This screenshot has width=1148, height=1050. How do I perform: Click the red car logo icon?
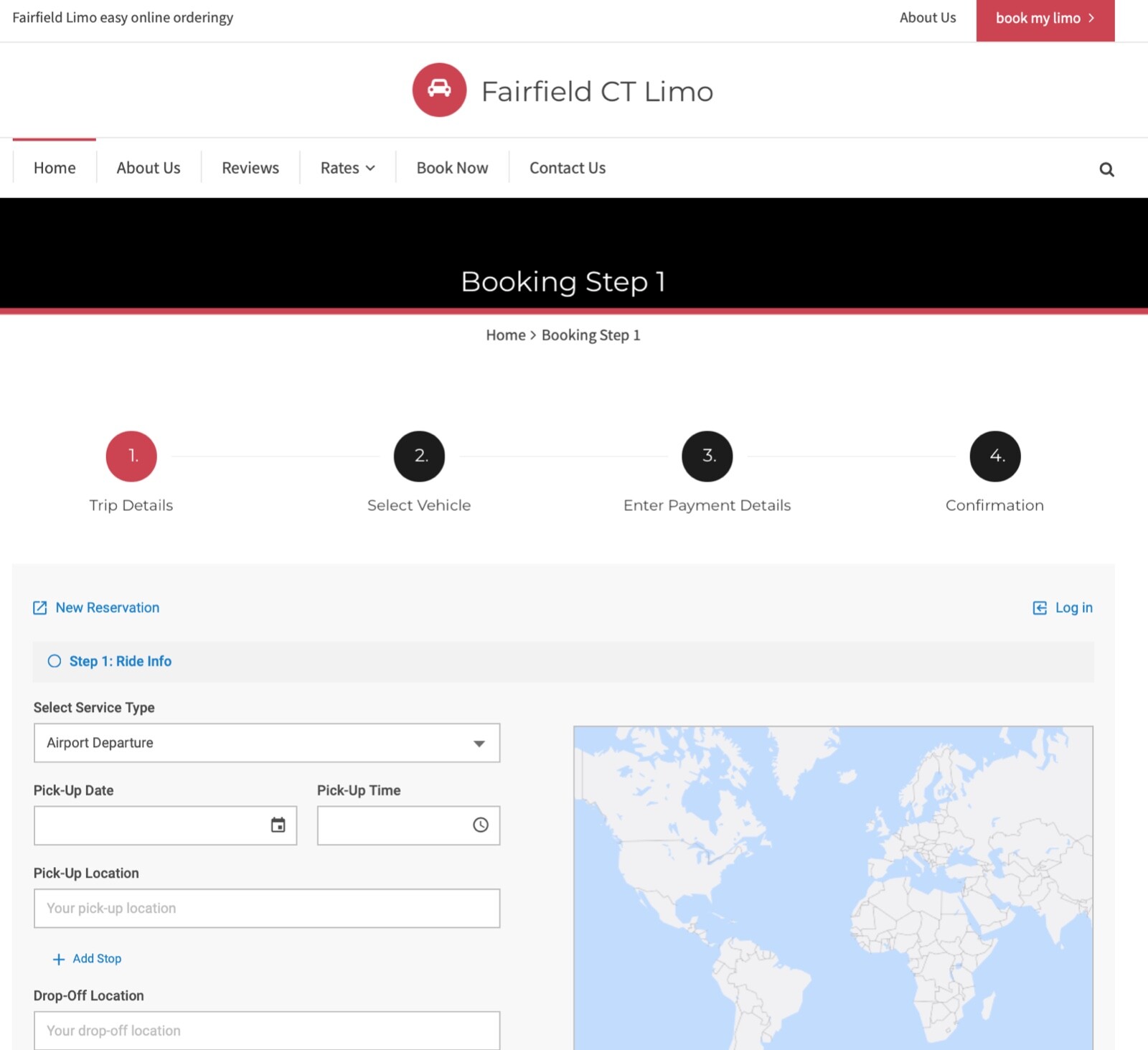click(x=439, y=90)
